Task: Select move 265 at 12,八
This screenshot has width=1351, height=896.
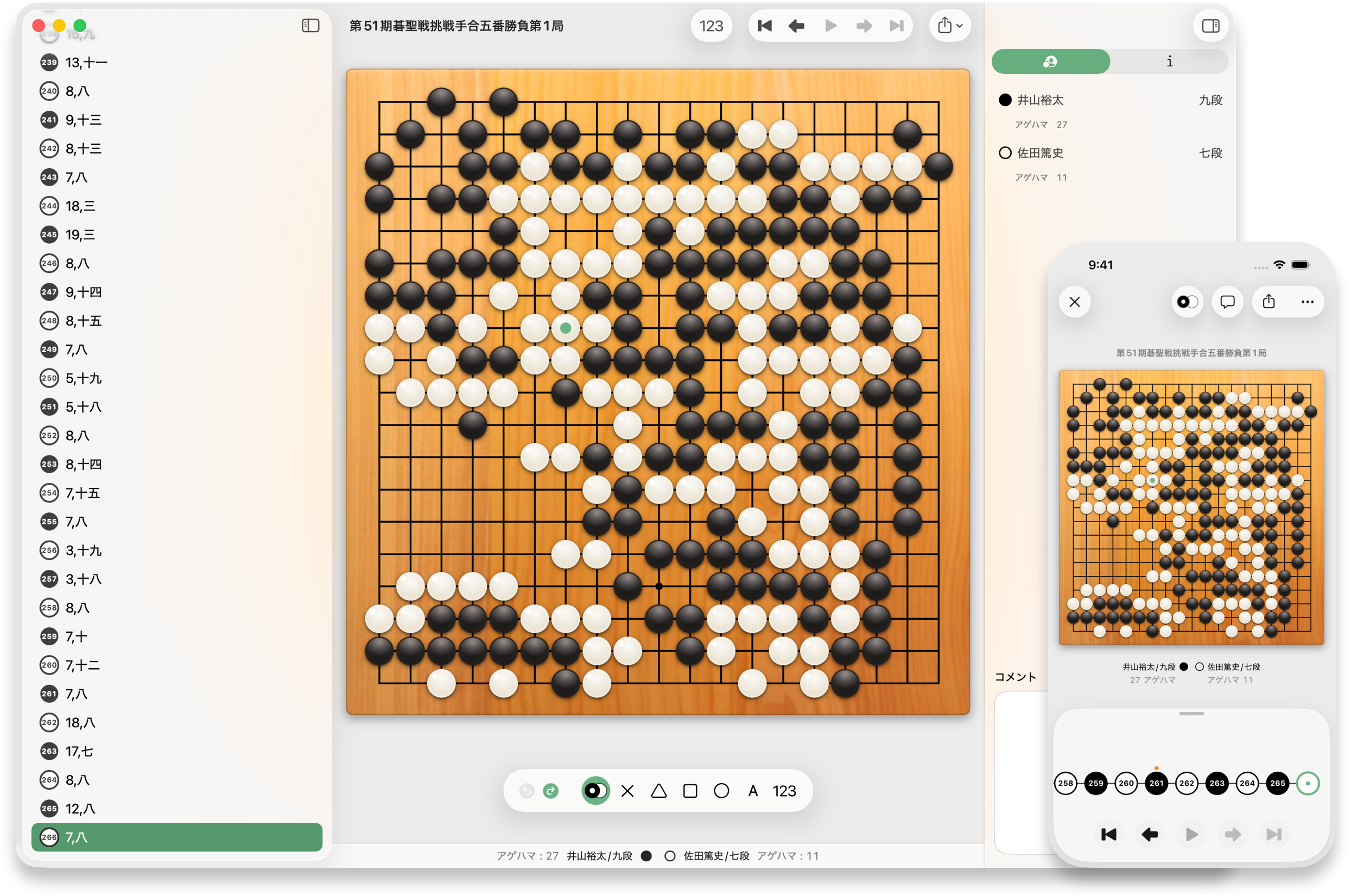Action: 177,809
